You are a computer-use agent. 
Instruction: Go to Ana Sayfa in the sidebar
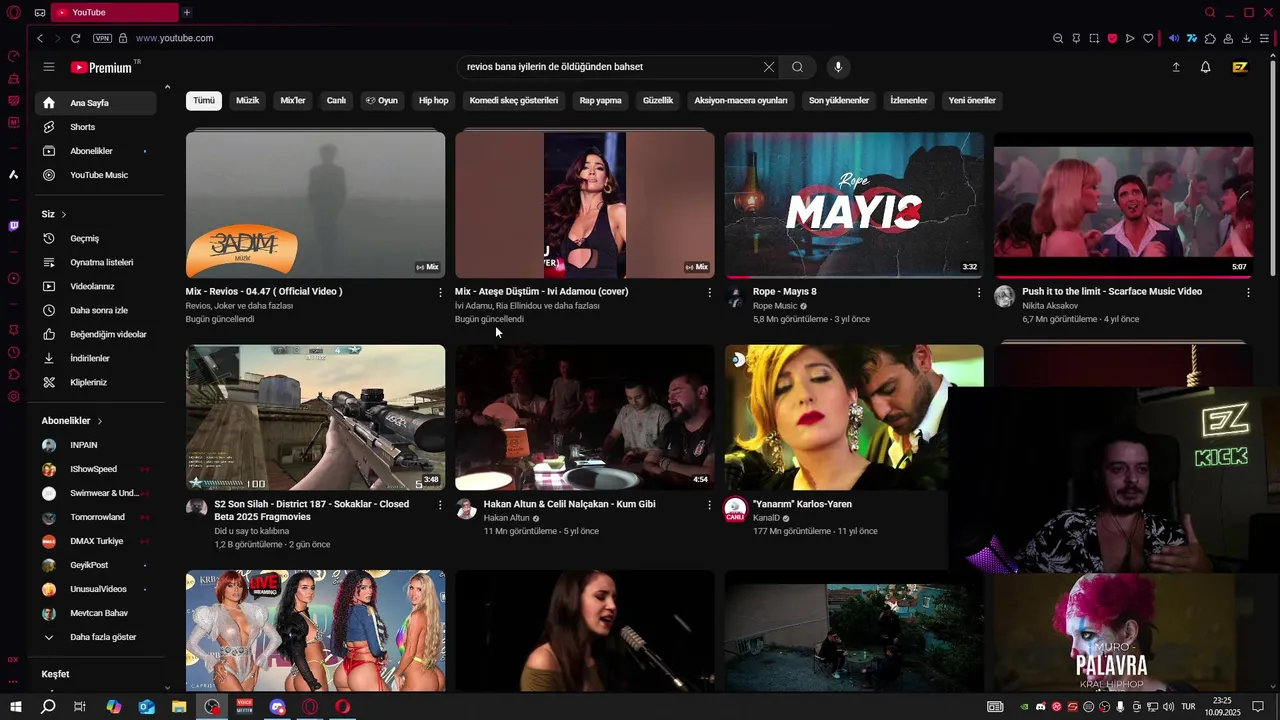96,103
